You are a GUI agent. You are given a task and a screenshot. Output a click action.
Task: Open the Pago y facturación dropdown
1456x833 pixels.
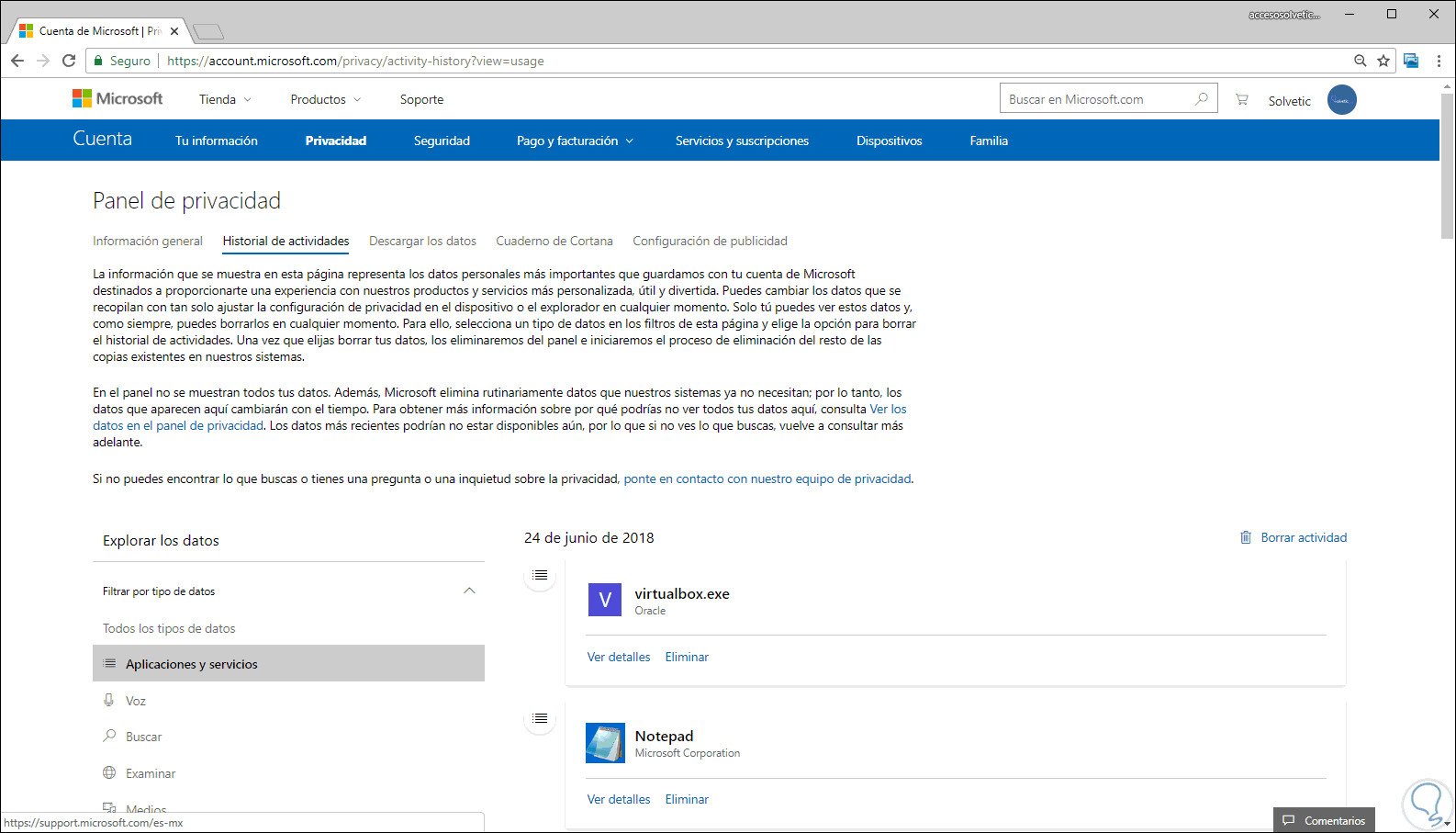[575, 141]
